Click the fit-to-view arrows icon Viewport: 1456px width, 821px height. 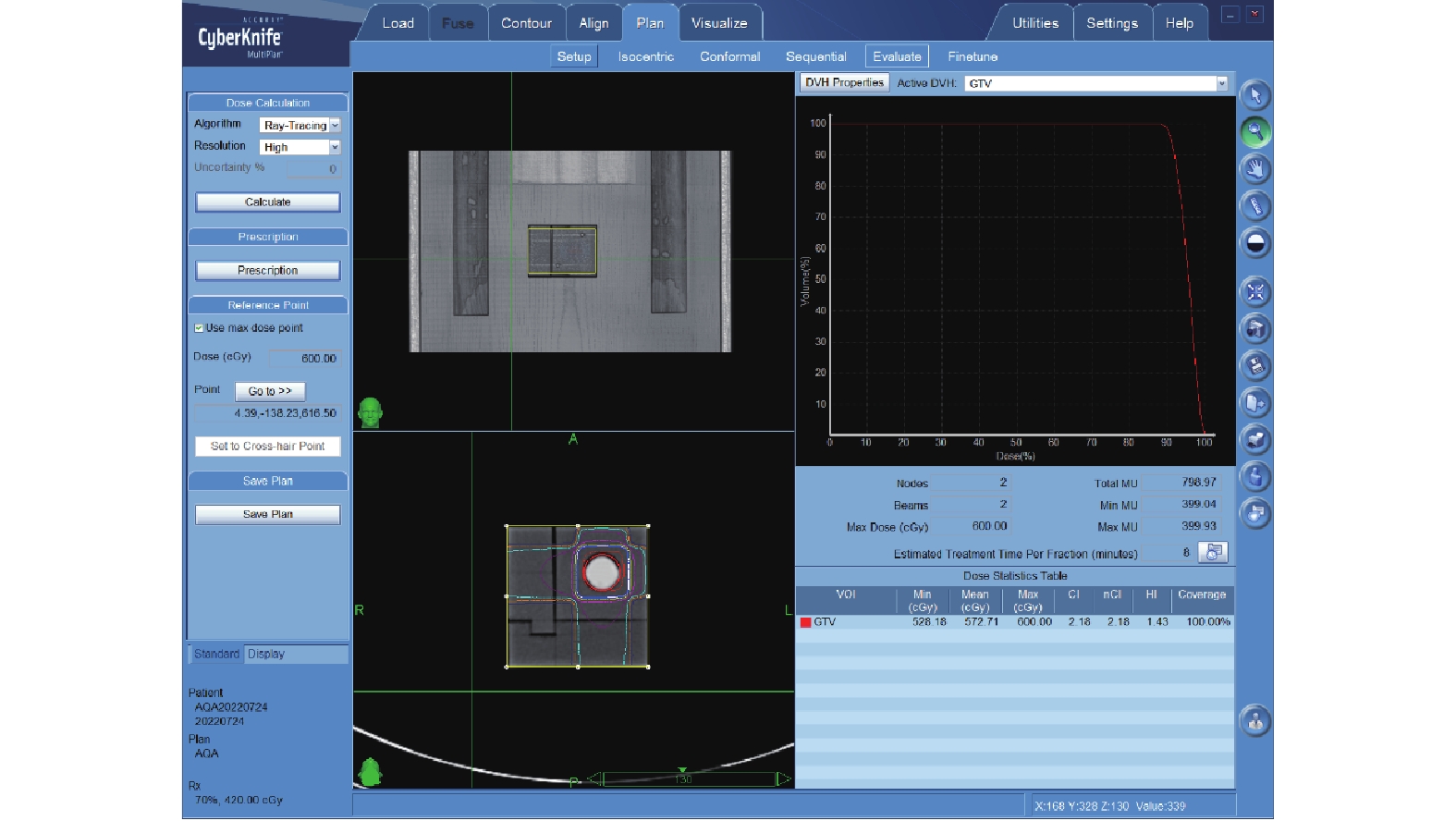1254,292
